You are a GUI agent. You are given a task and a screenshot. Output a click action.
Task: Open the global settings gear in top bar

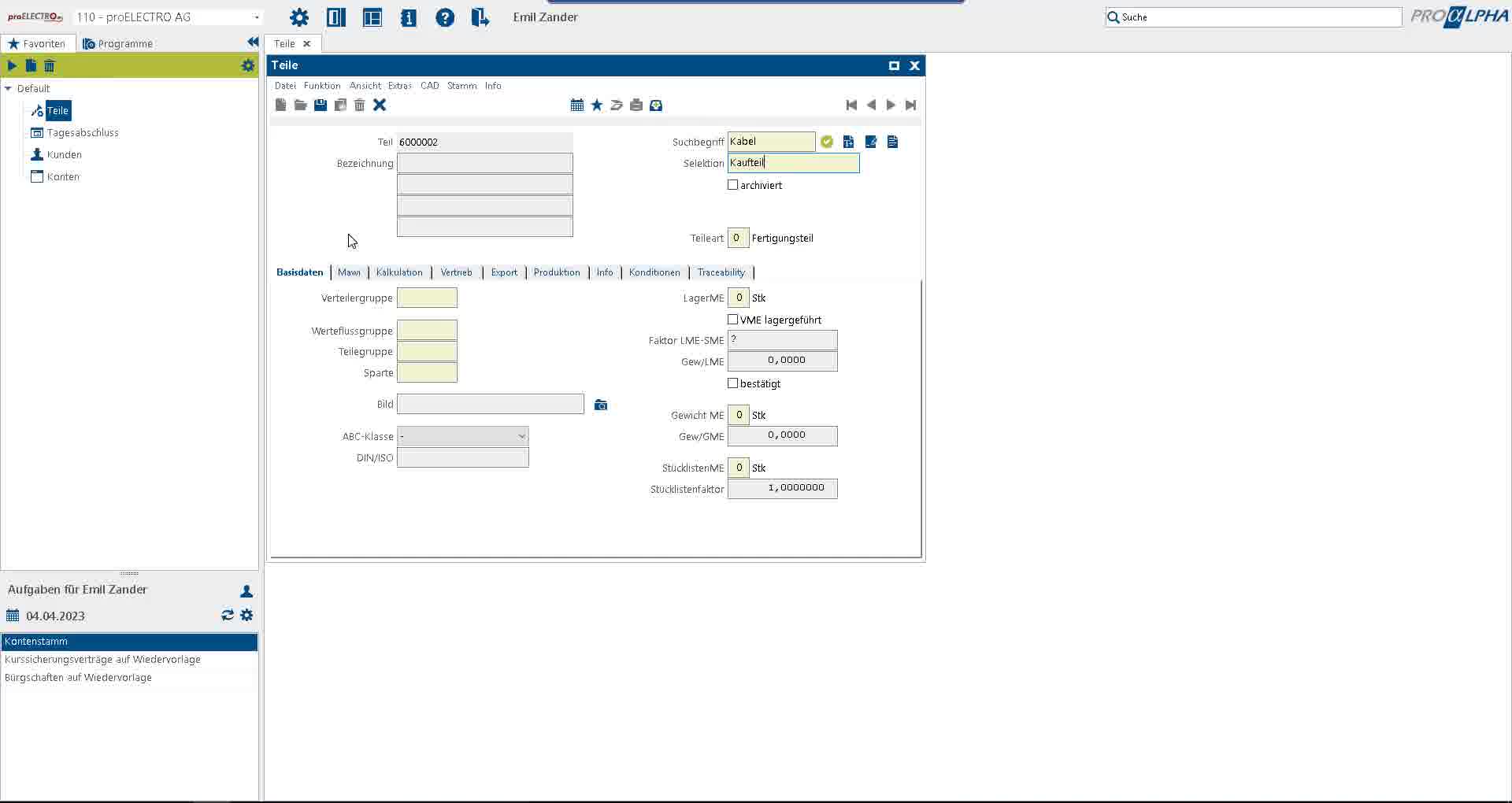[x=299, y=17]
